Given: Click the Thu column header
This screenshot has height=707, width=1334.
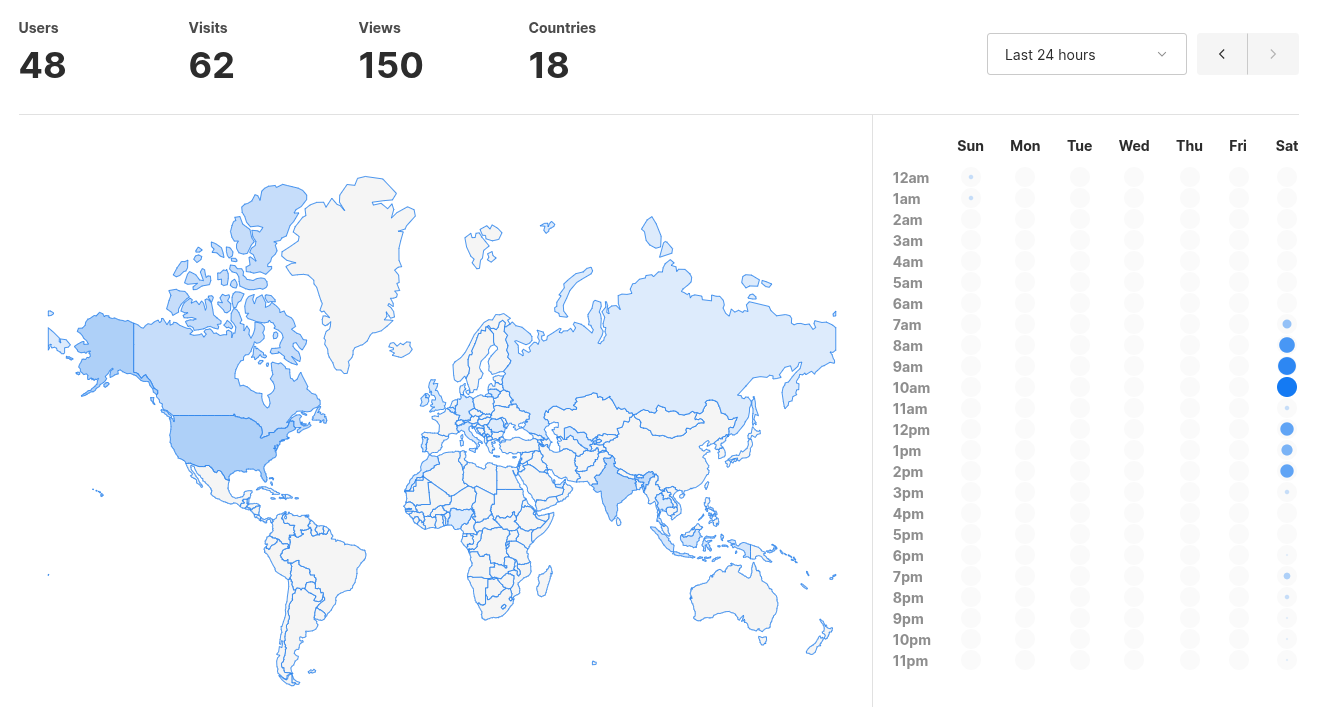Looking at the screenshot, I should [1190, 146].
